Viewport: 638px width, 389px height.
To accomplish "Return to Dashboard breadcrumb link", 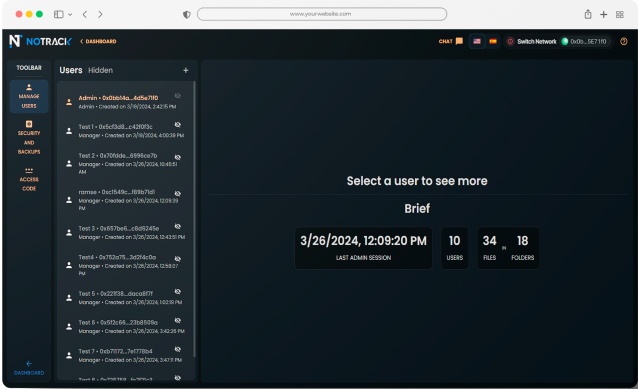I will 98,41.
